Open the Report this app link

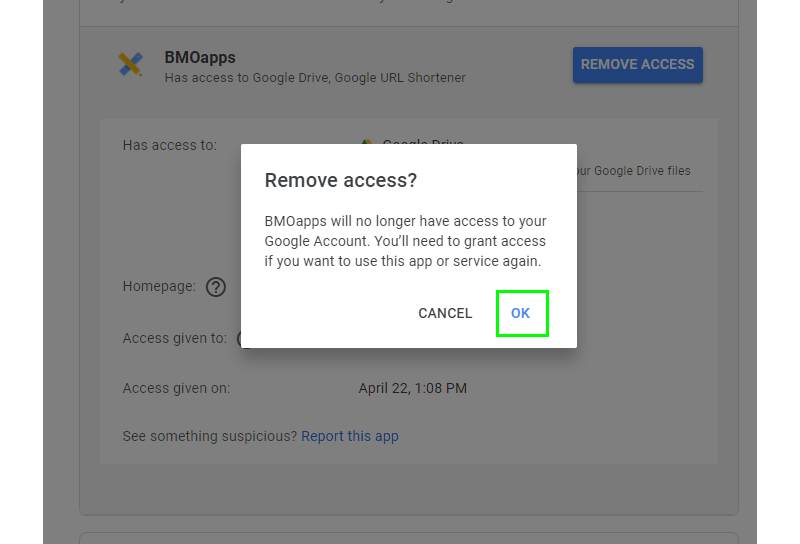click(349, 436)
